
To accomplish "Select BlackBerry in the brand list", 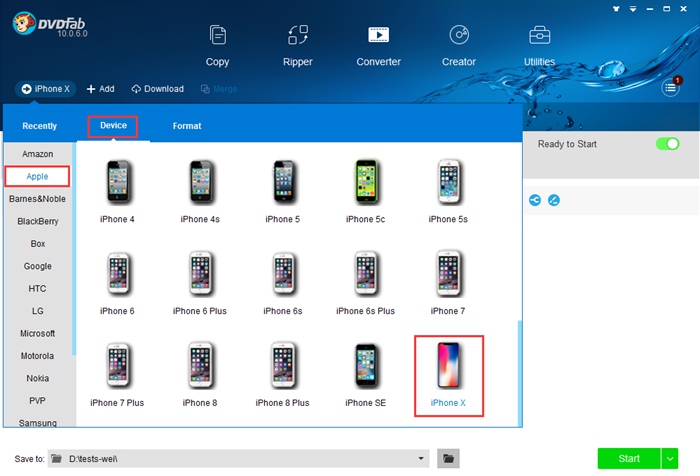I will tap(38, 221).
